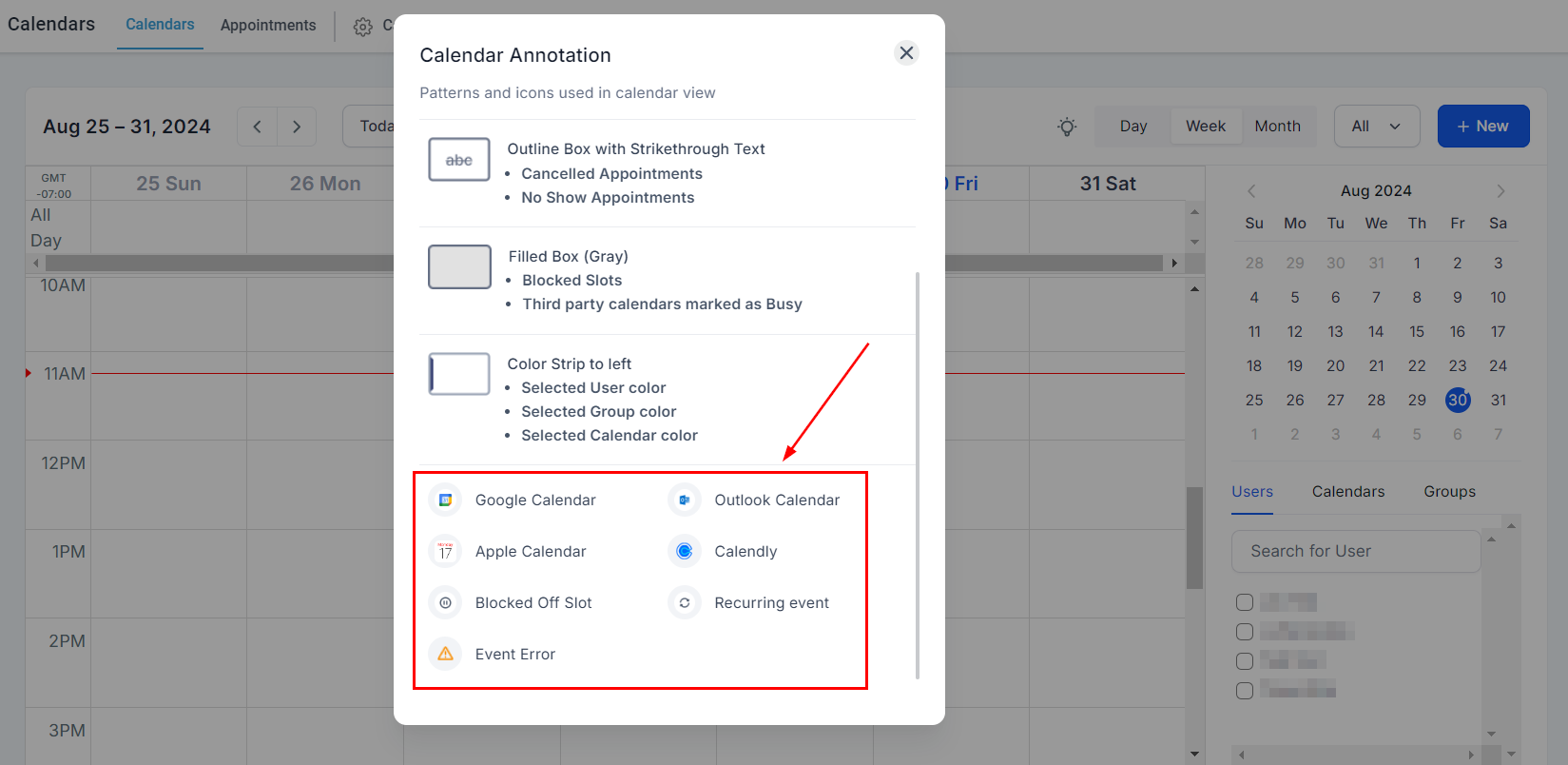Click the lightbulb annotation icon
Viewport: 1568px width, 765px height.
tap(1067, 127)
